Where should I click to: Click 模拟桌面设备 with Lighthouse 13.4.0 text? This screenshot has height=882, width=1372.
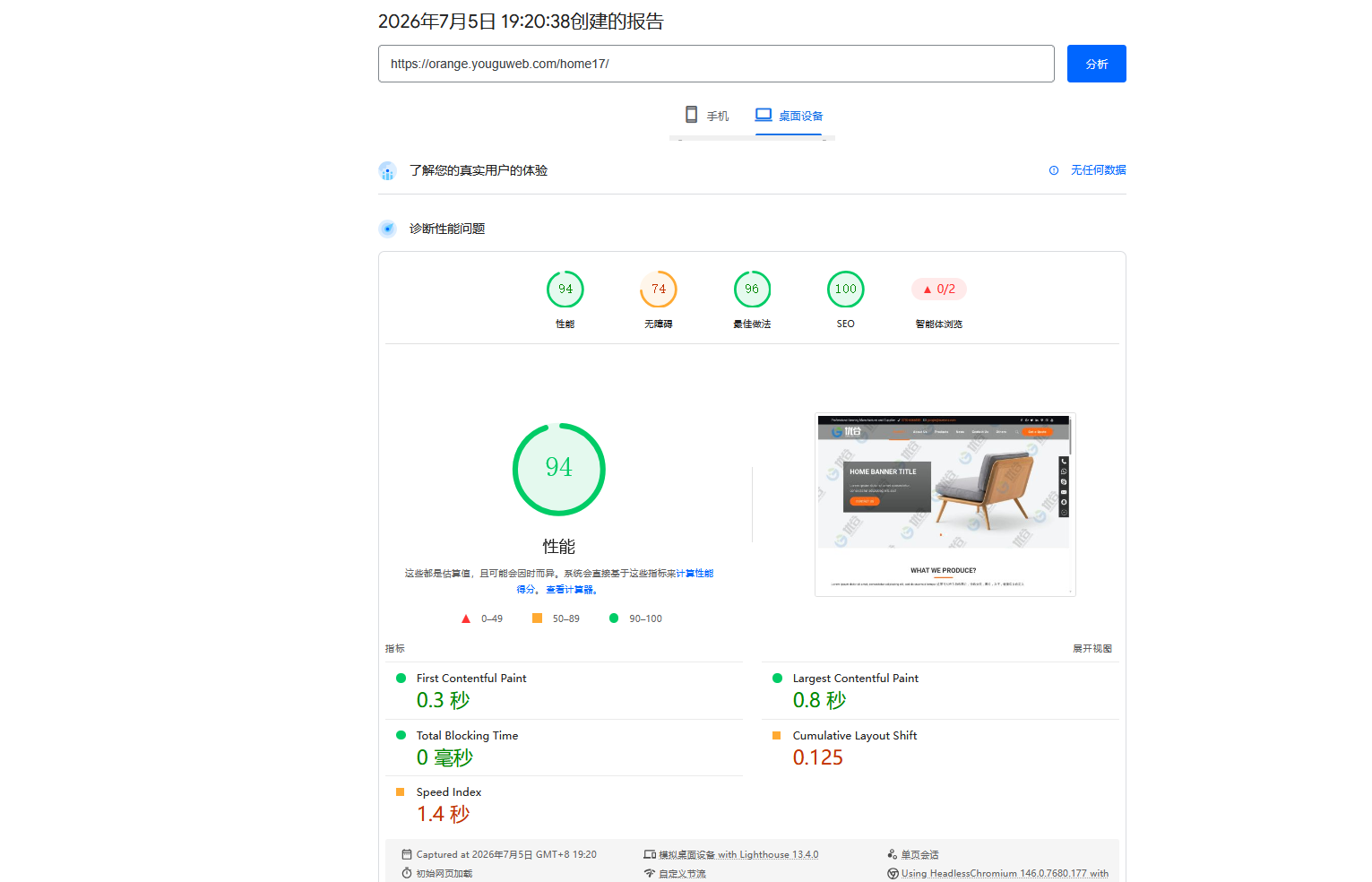point(738,855)
